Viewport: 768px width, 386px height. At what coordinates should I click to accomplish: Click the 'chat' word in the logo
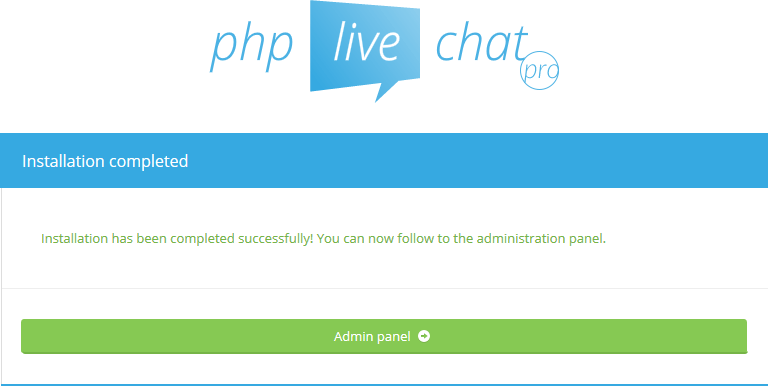tap(481, 44)
